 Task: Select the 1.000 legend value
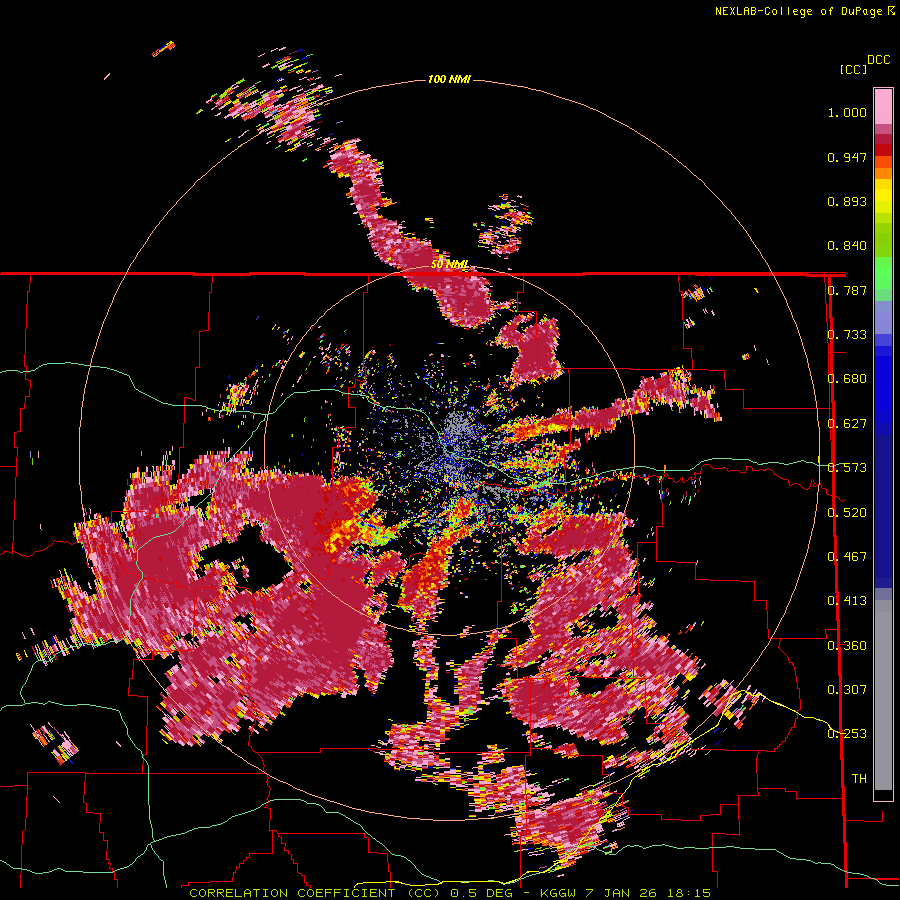coord(847,112)
